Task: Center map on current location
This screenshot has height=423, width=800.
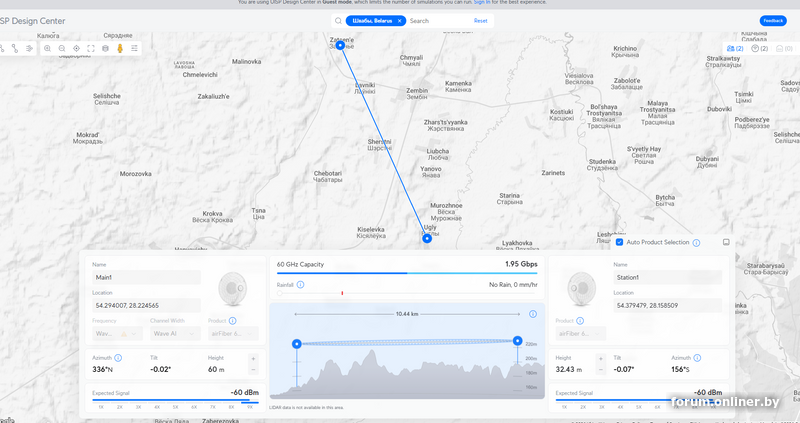Action: pos(77,48)
